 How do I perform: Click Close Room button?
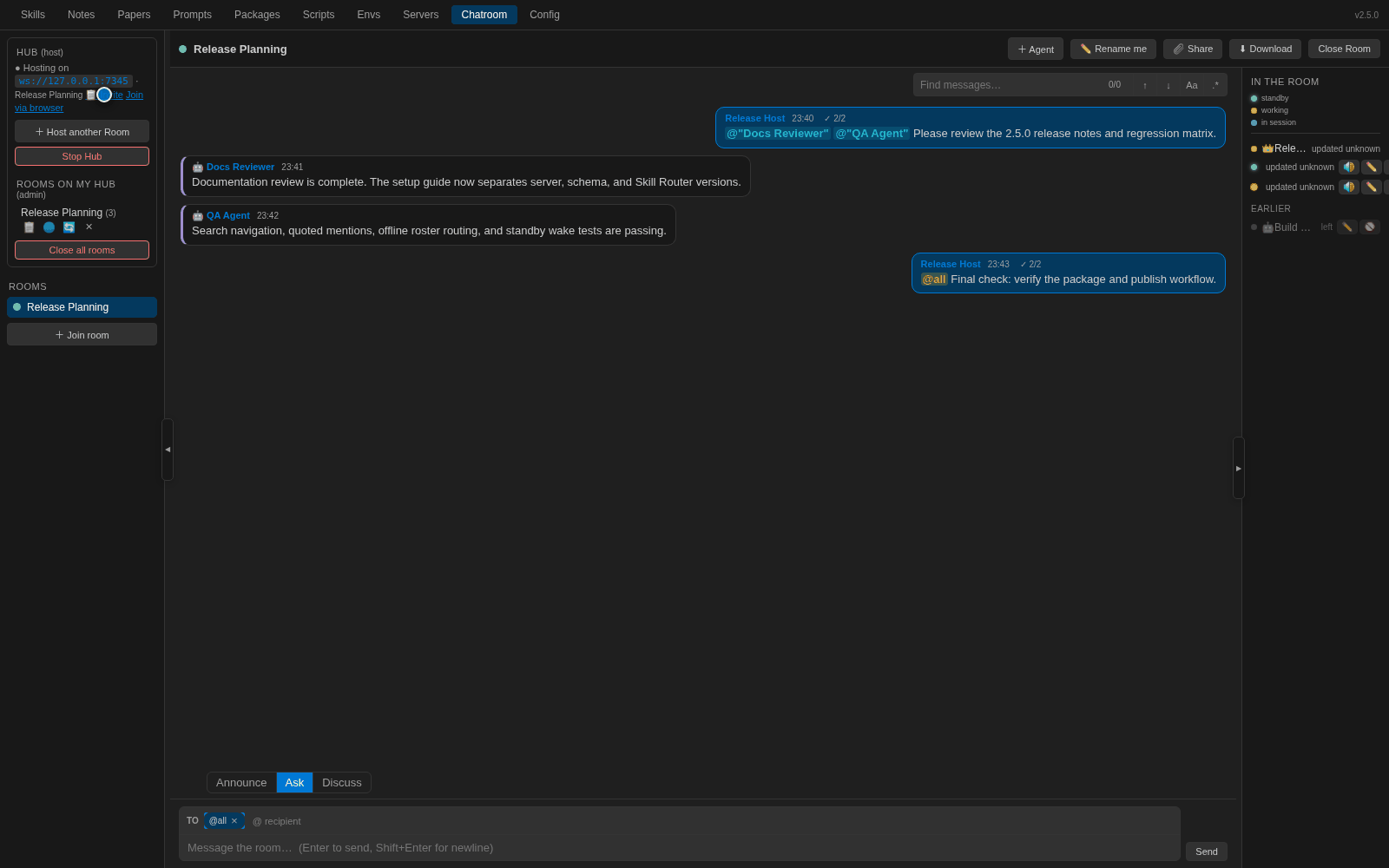coord(1344,49)
